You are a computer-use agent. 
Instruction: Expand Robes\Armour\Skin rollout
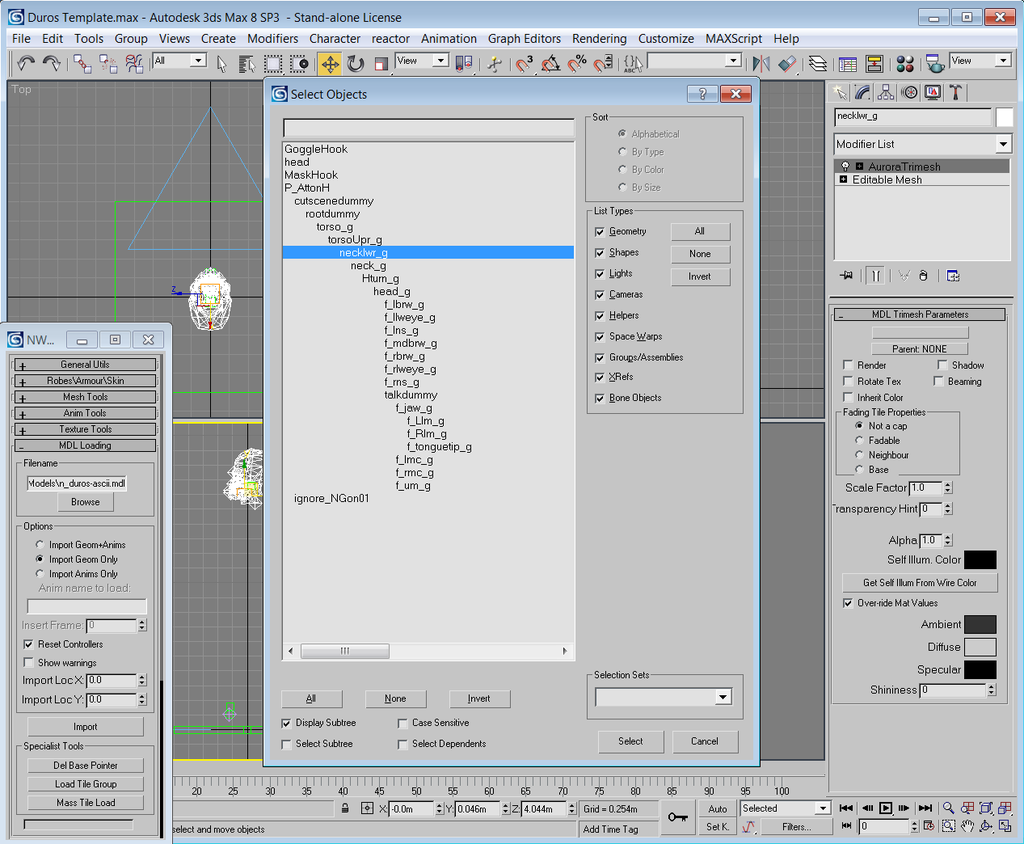coord(85,381)
